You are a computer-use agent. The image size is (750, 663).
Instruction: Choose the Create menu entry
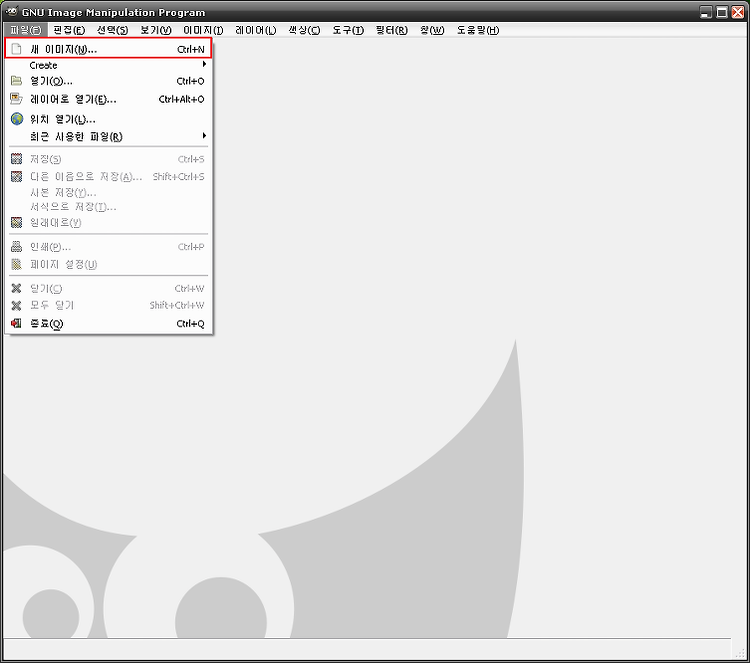[x=109, y=65]
